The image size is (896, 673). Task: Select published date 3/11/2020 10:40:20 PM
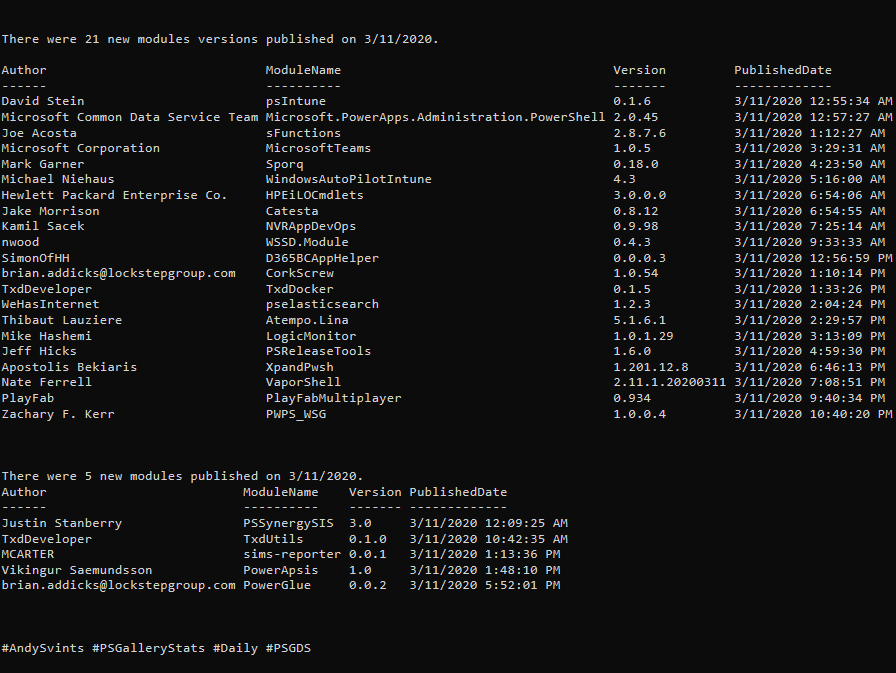813,414
